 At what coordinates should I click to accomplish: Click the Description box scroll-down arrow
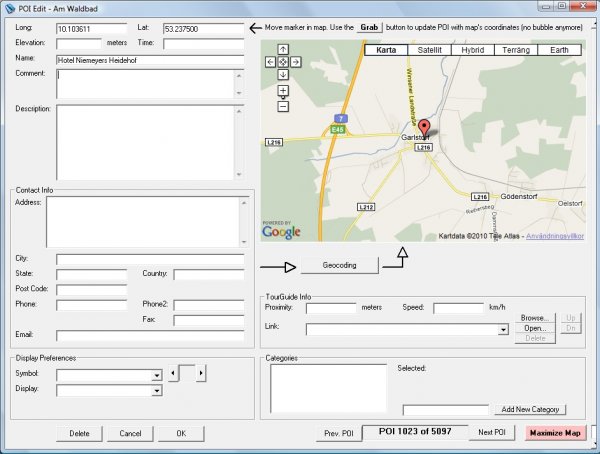239,174
